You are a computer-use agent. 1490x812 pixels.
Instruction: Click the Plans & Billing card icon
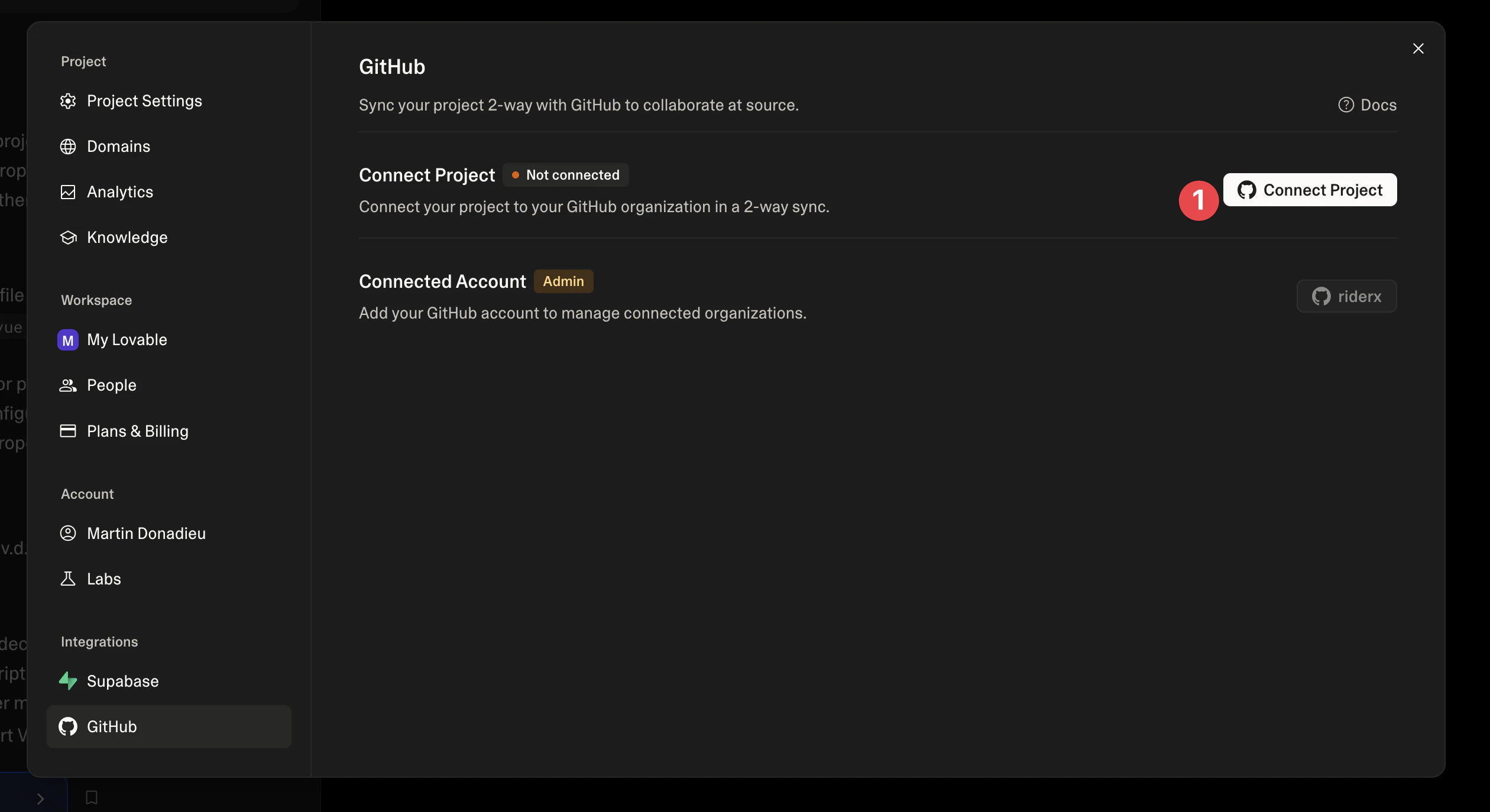(68, 431)
